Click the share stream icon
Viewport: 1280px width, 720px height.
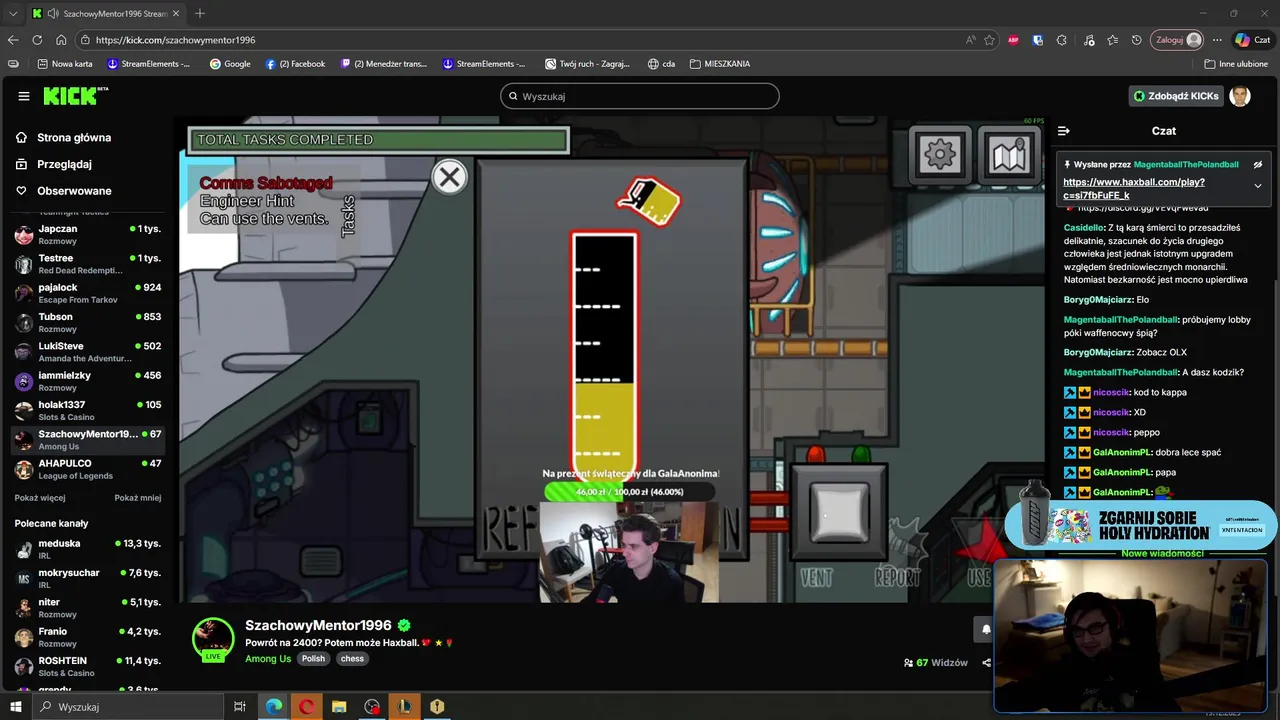(x=986, y=663)
